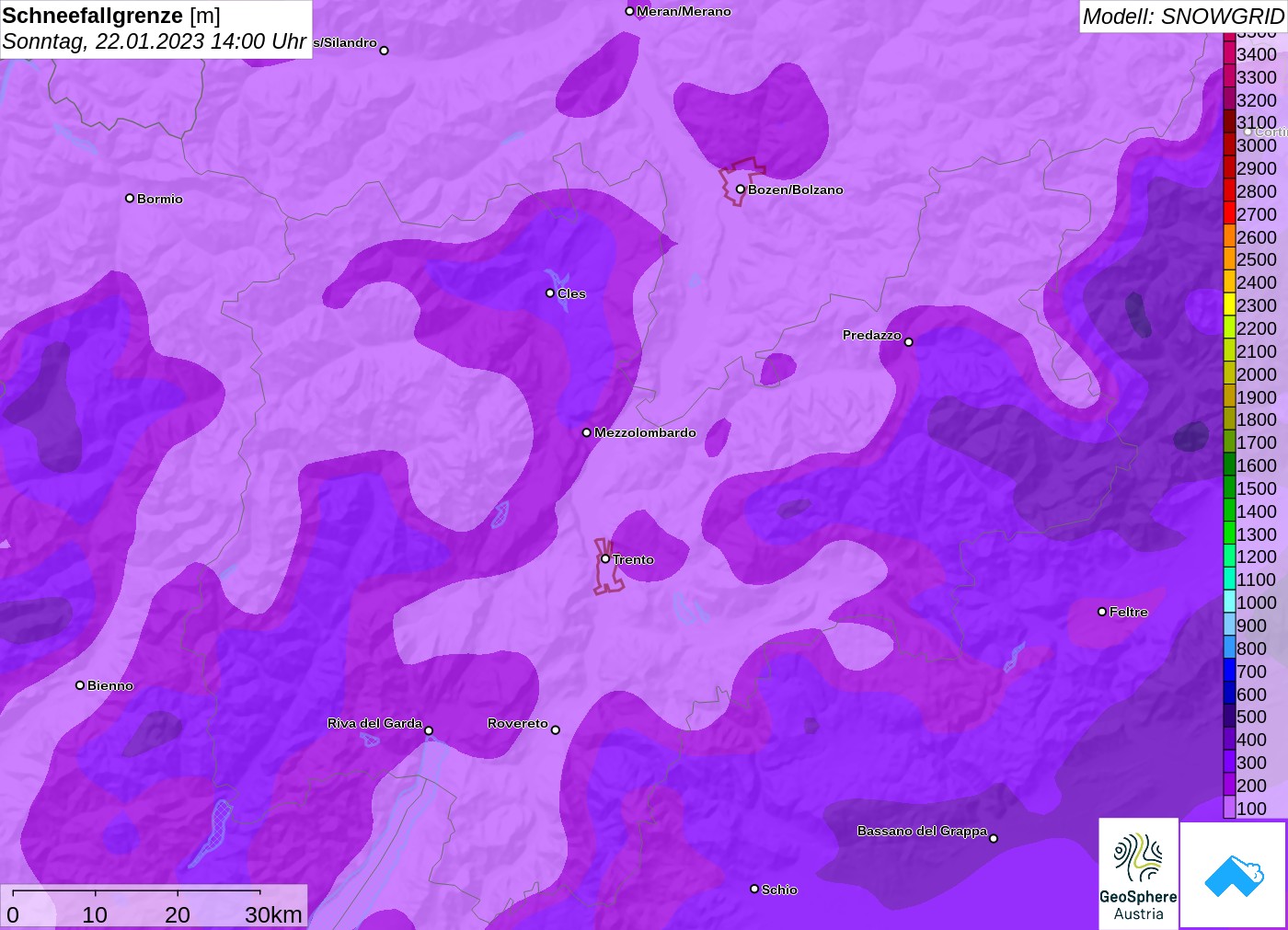Click the Trento city label

[x=634, y=559]
